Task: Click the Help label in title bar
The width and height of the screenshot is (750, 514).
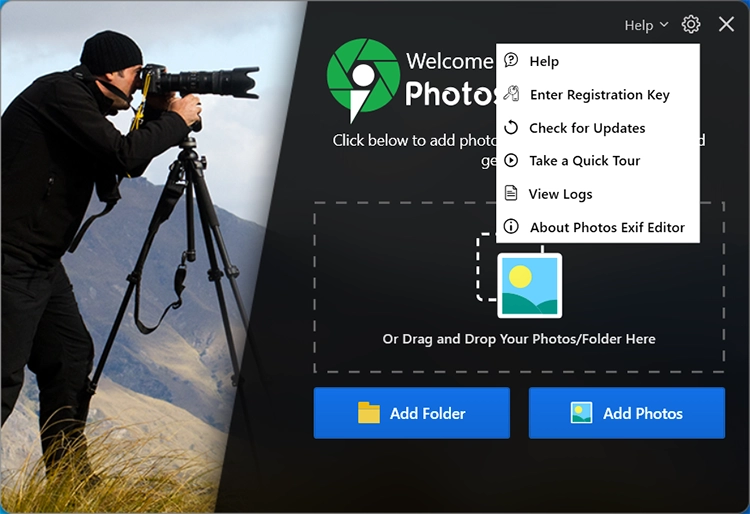Action: click(638, 25)
